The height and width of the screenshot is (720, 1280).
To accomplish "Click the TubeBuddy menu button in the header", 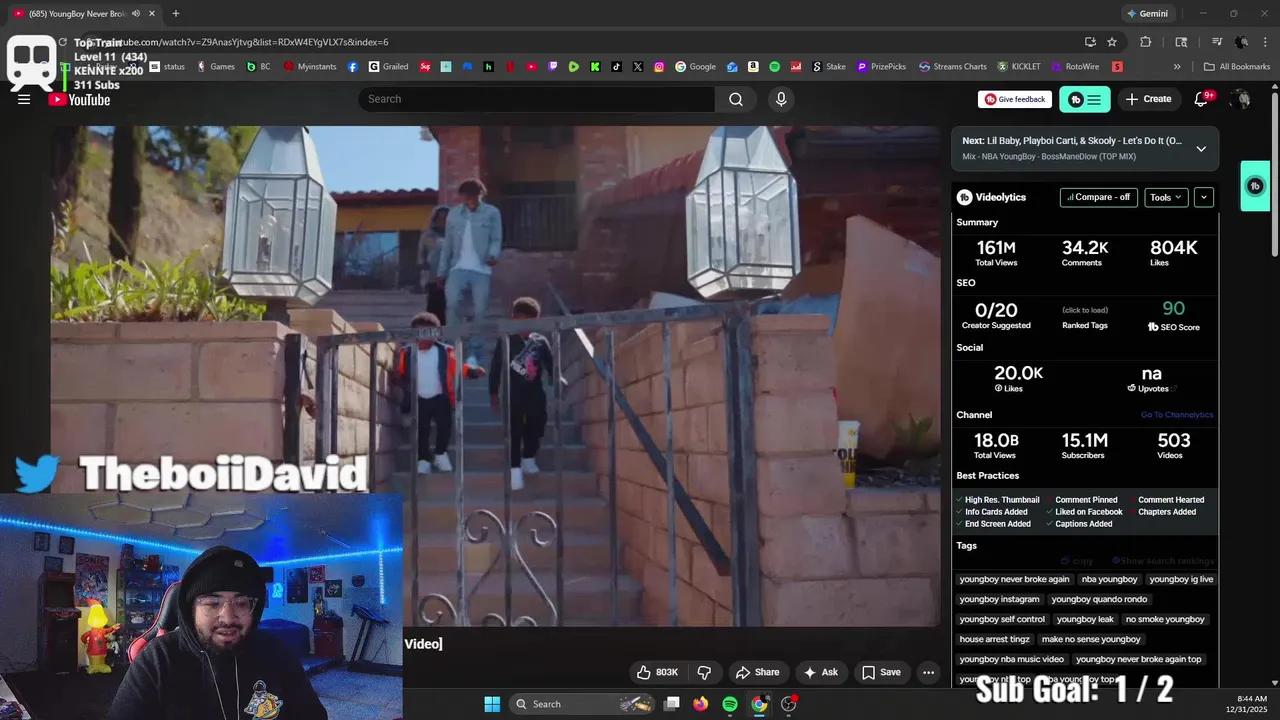I will pos(1085,99).
